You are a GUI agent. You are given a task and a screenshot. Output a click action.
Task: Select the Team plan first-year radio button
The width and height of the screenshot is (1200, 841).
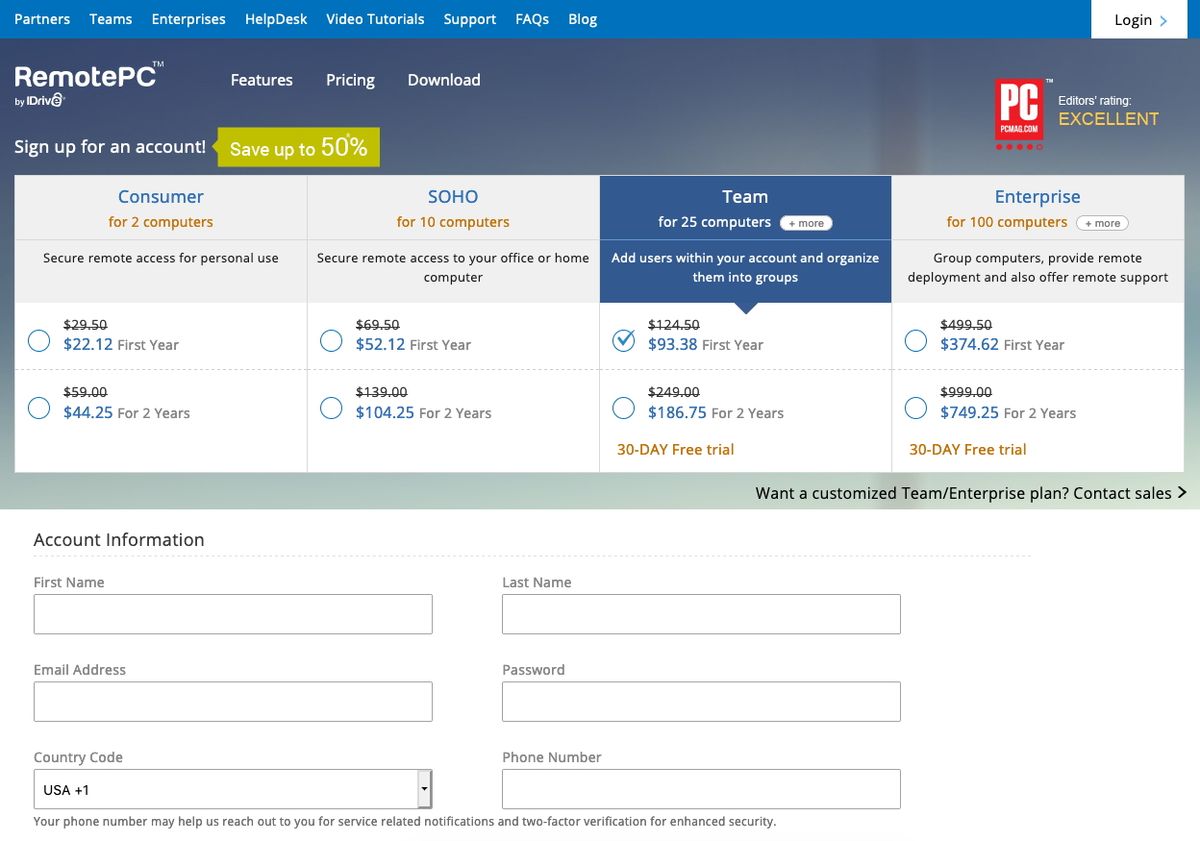tap(623, 340)
